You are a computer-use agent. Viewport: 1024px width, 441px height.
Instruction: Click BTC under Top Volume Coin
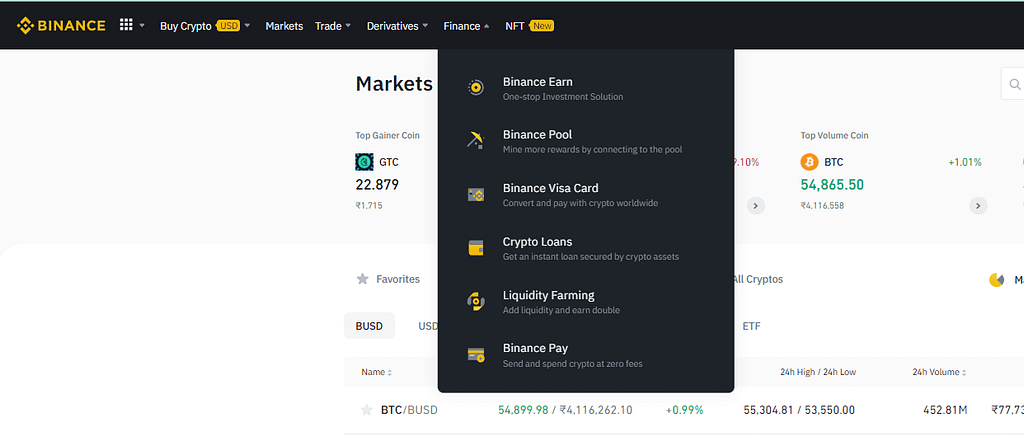tap(834, 162)
